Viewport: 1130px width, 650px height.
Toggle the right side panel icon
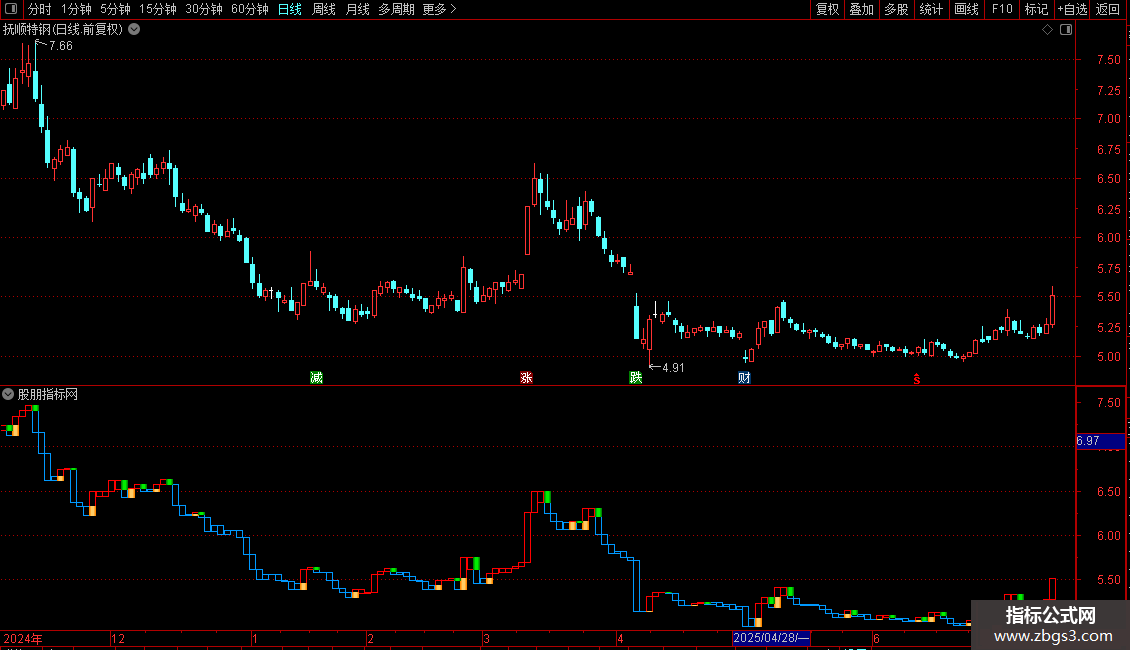click(x=1066, y=30)
